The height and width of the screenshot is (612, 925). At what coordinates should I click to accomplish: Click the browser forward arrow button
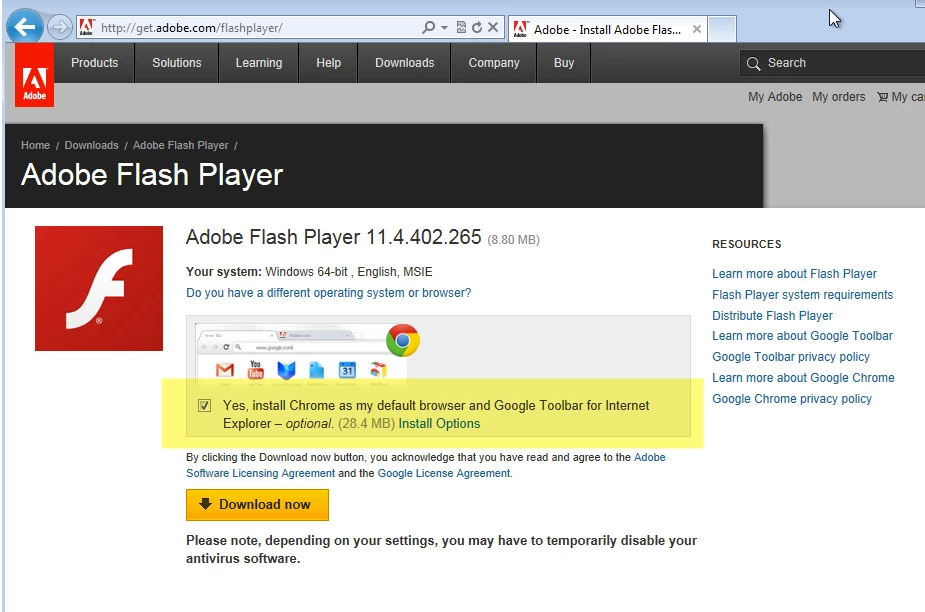point(59,27)
